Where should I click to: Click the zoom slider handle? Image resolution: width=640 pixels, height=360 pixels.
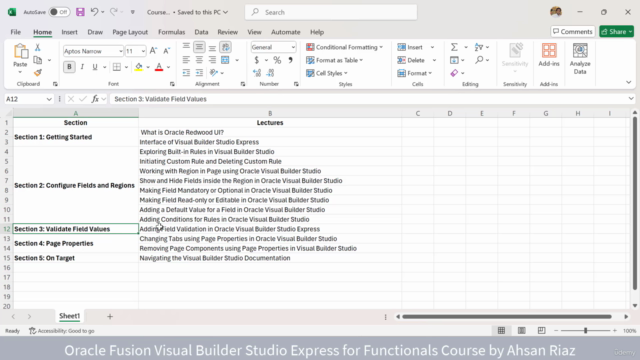click(x=585, y=330)
